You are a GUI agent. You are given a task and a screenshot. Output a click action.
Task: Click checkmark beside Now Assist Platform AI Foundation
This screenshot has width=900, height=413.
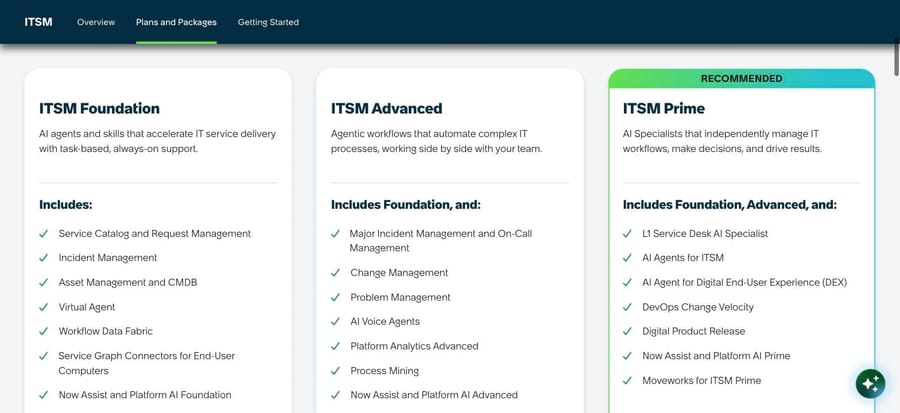coord(44,395)
